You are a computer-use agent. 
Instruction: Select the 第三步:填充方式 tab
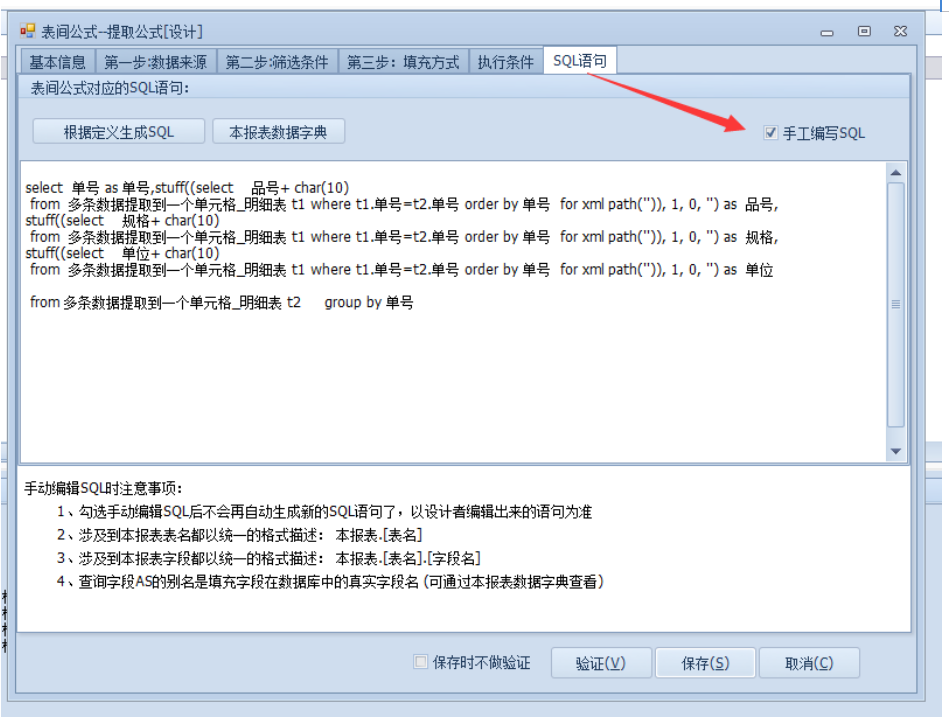[403, 62]
